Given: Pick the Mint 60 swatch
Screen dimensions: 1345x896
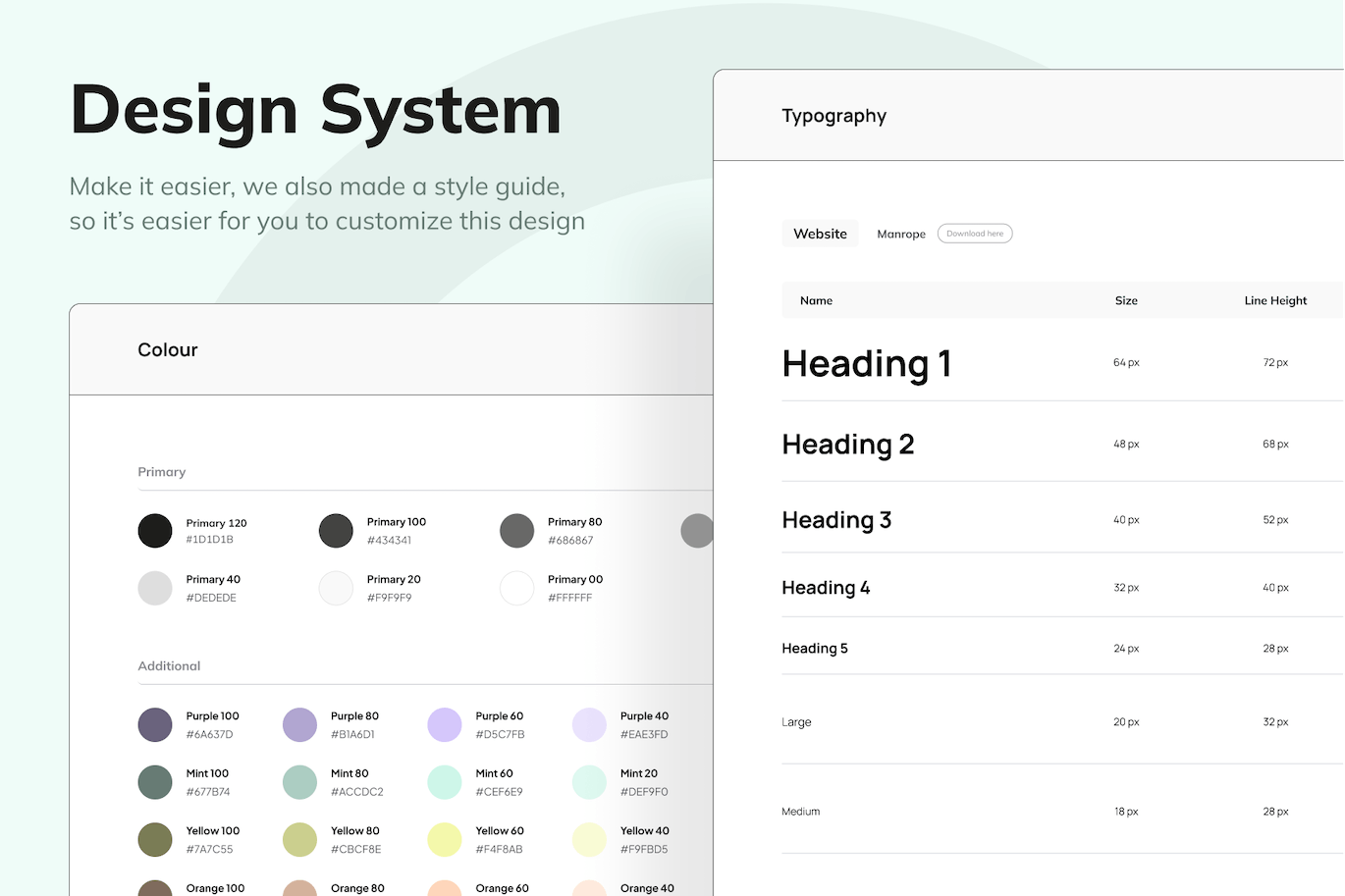Looking at the screenshot, I should (x=445, y=782).
